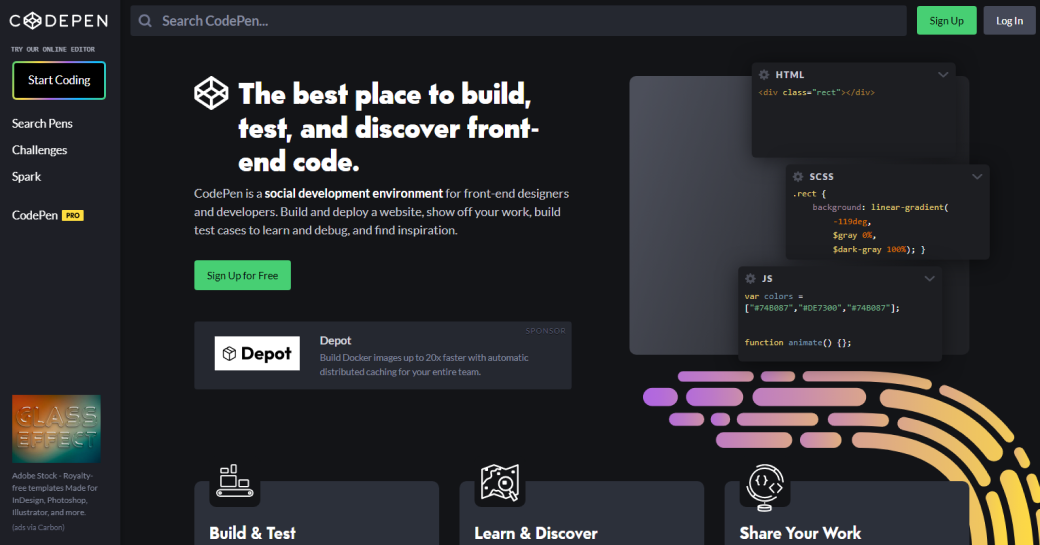The height and width of the screenshot is (545, 1040).
Task: Click the TRY OUR ONLINE EDITOR label
Action: (53, 49)
